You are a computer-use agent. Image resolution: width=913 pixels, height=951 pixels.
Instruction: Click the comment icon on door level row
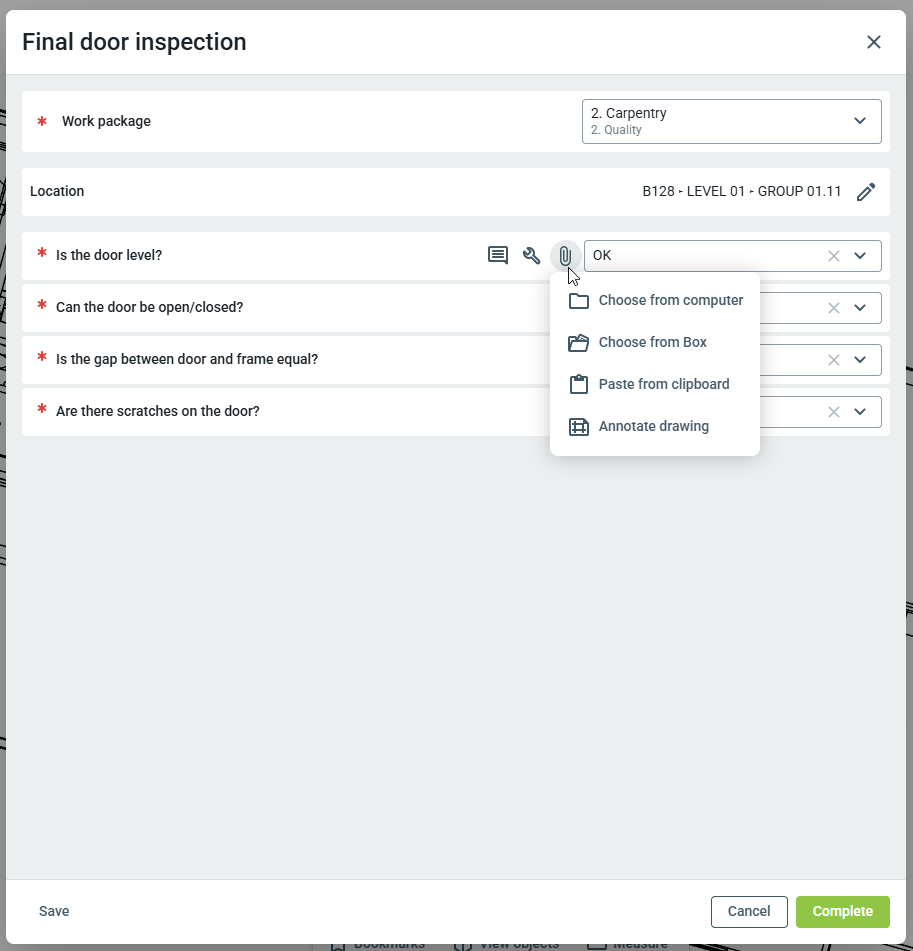point(497,255)
